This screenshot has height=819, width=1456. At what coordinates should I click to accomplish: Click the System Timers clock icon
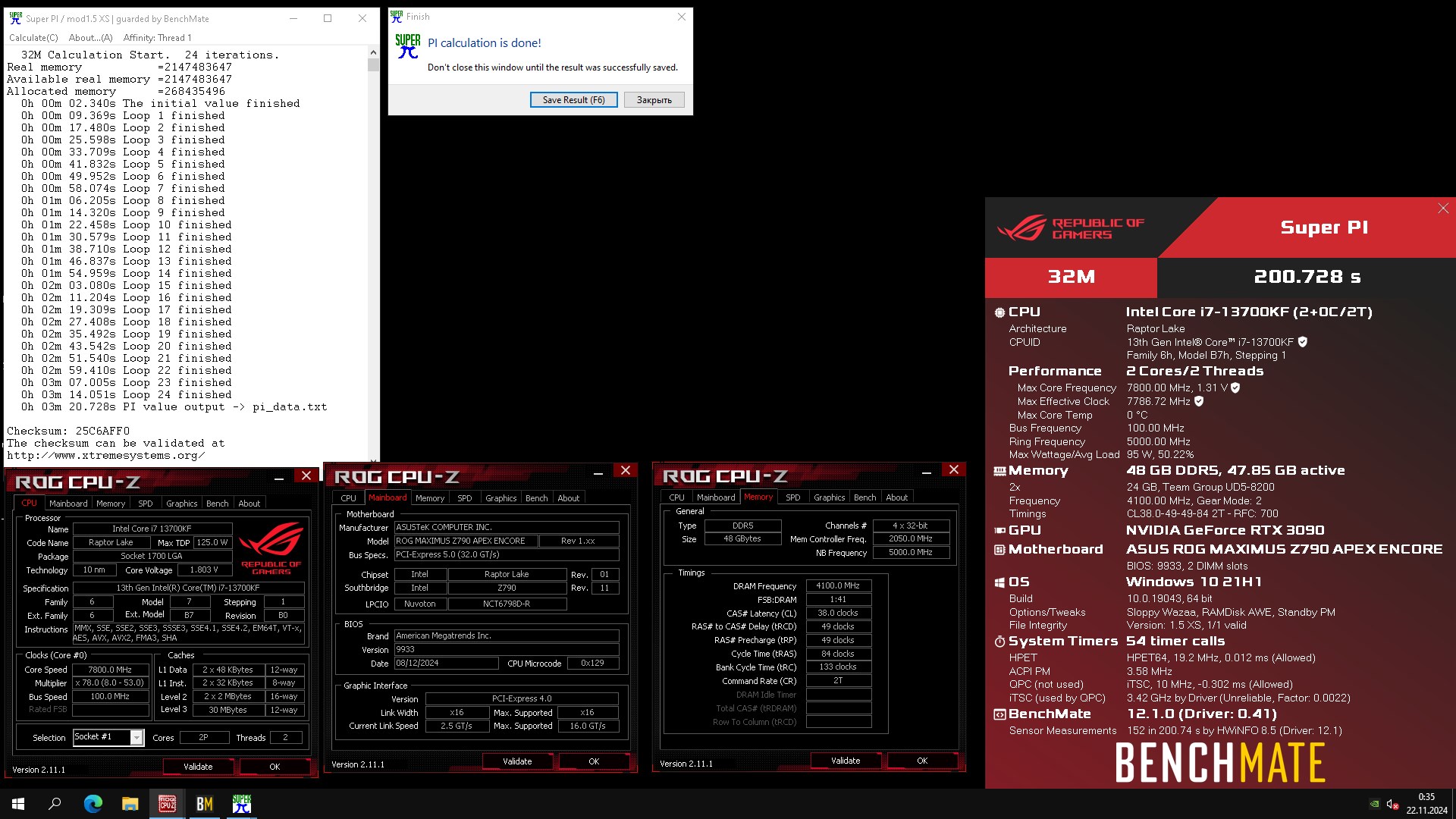[x=999, y=642]
